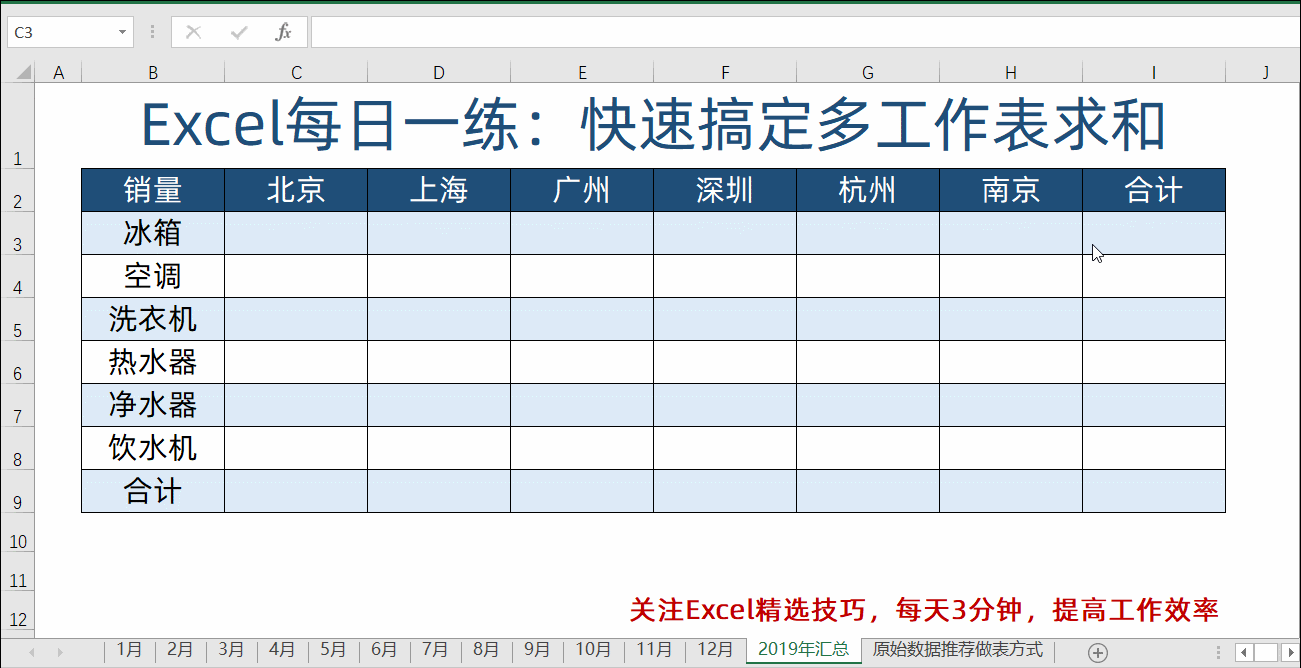Click the title Excel每日一练 cell

(x=653, y=125)
